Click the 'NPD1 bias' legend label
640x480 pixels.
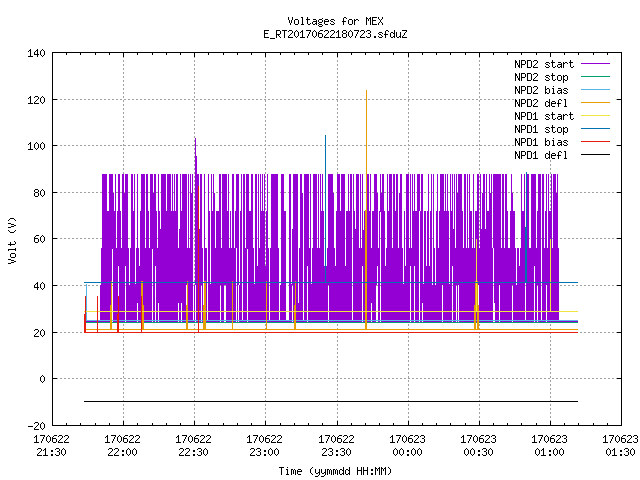point(541,142)
